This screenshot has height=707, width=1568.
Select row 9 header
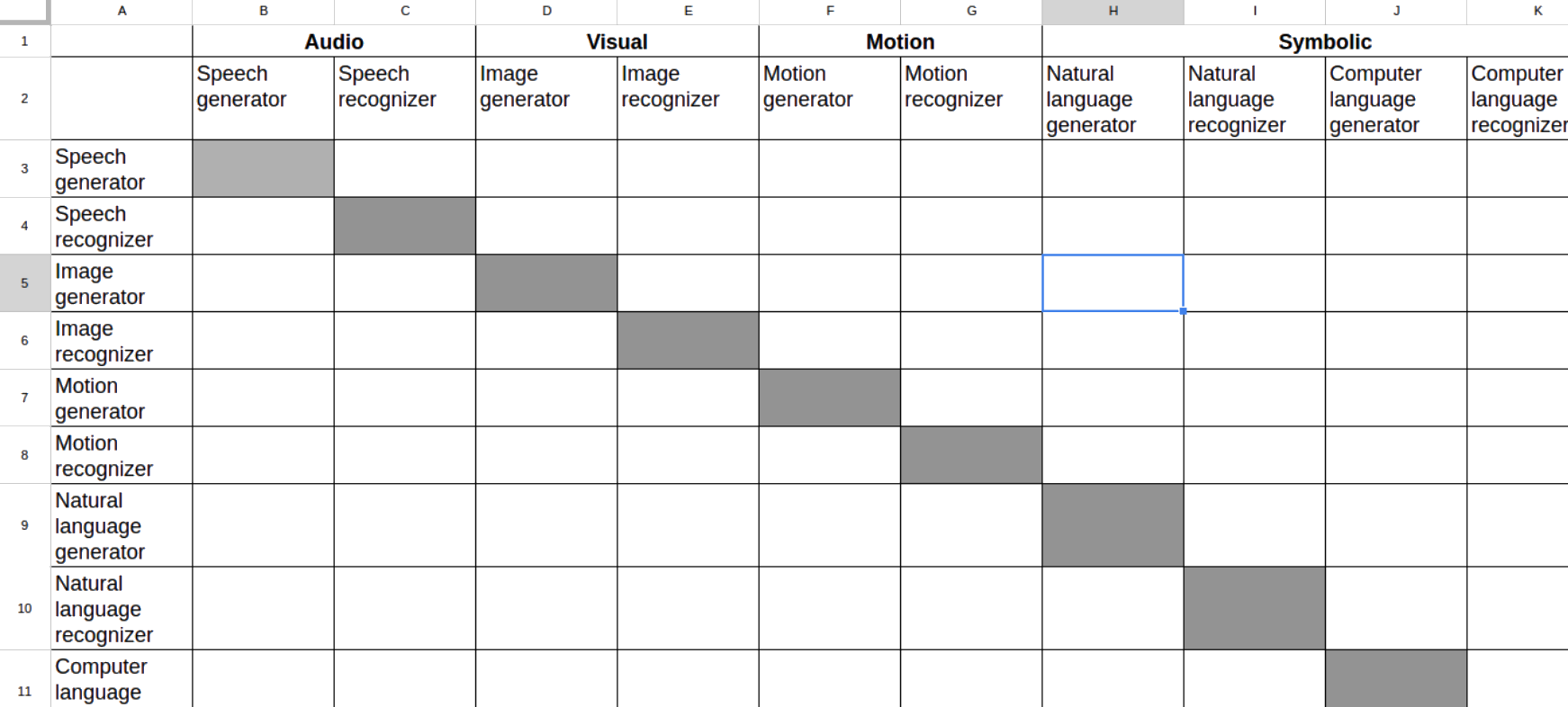click(24, 525)
